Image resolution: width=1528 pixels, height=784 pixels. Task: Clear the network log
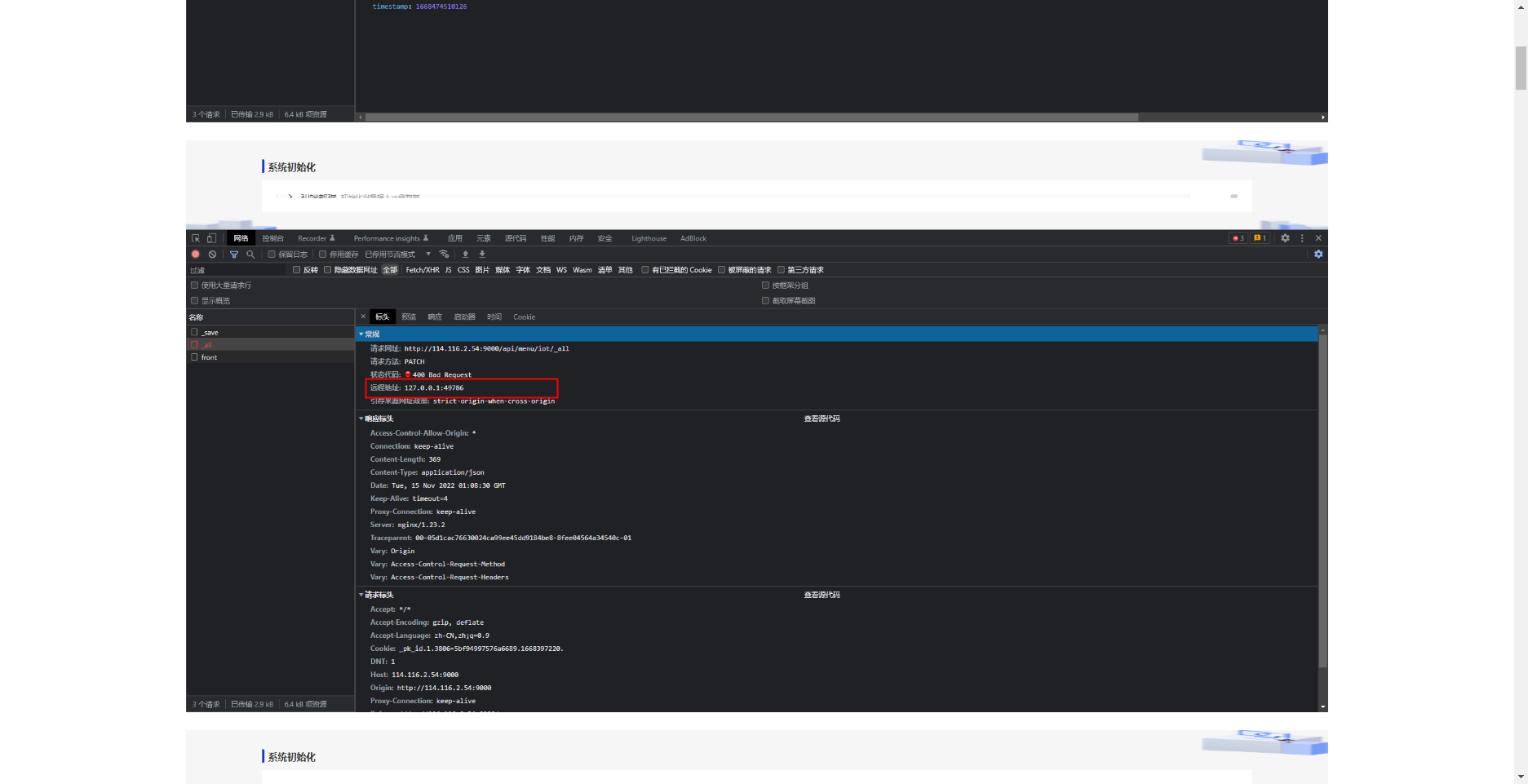click(x=213, y=254)
